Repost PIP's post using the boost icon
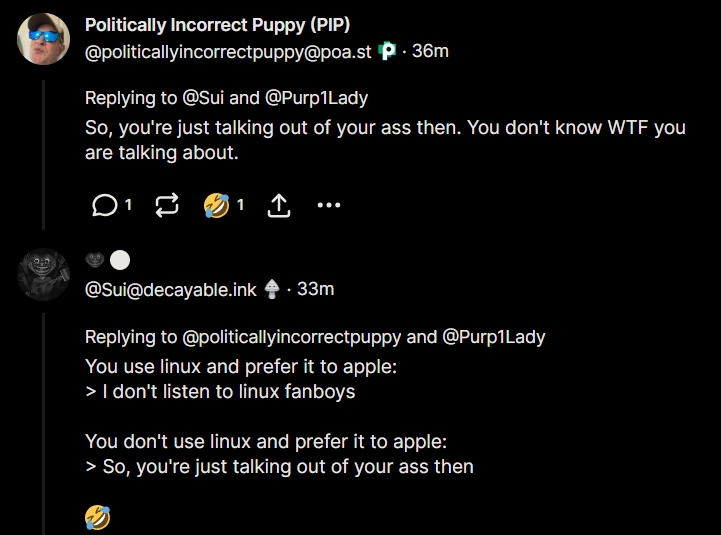 [x=167, y=205]
